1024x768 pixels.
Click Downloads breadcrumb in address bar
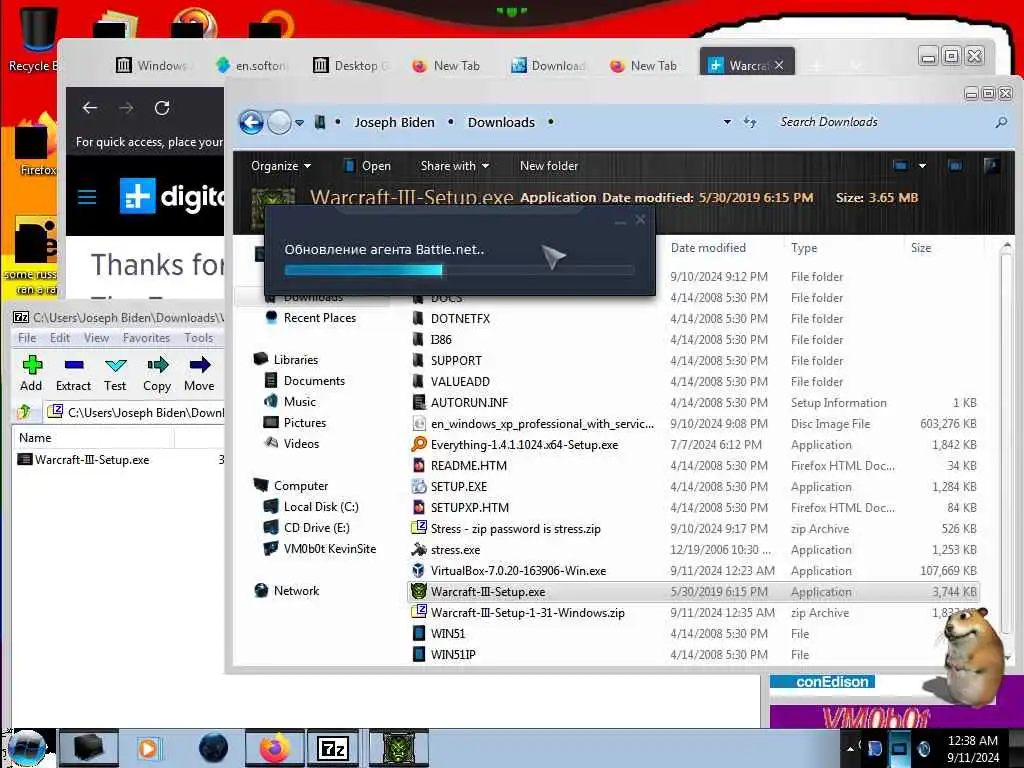point(501,122)
